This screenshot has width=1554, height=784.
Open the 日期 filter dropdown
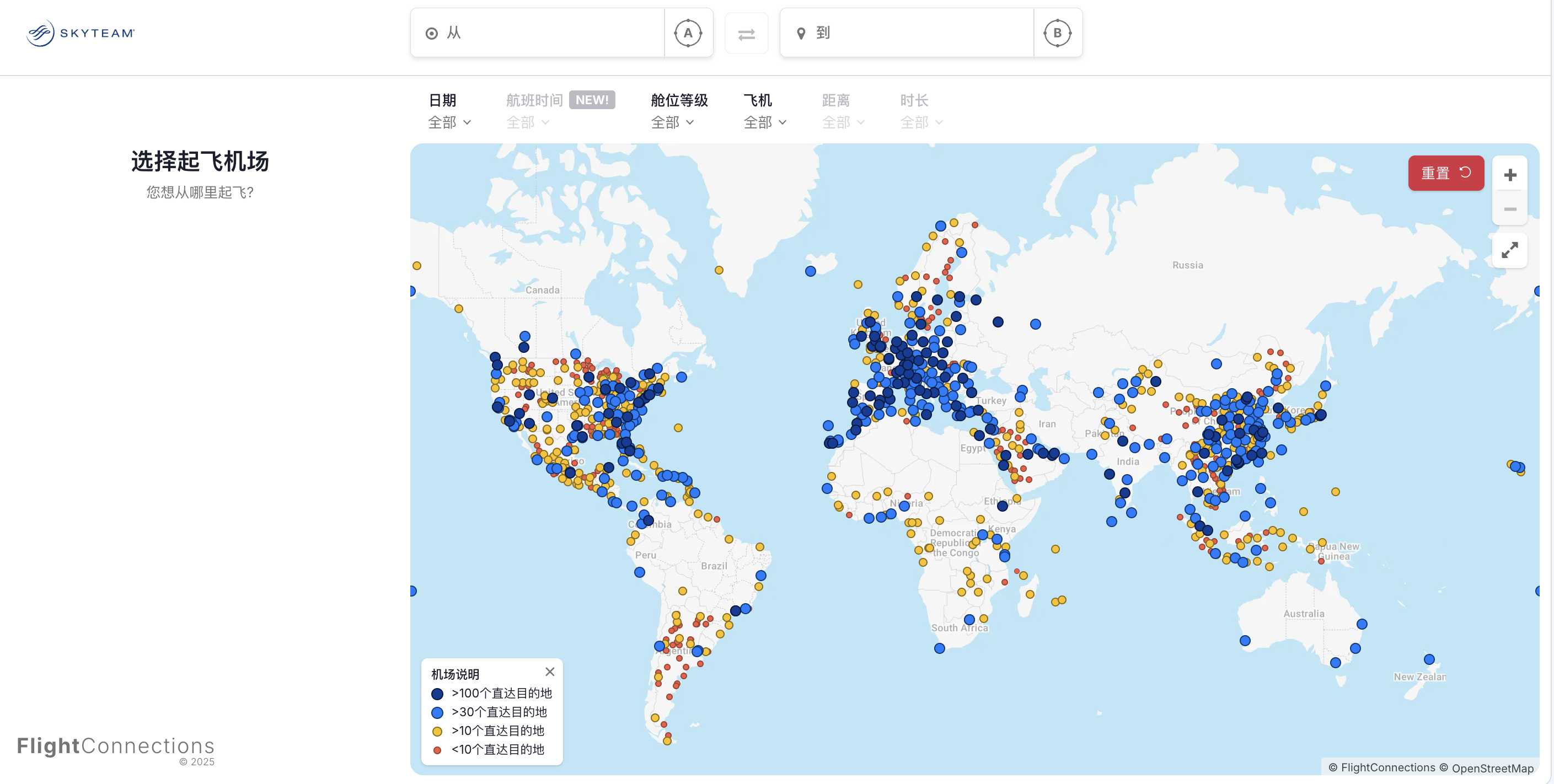449,122
